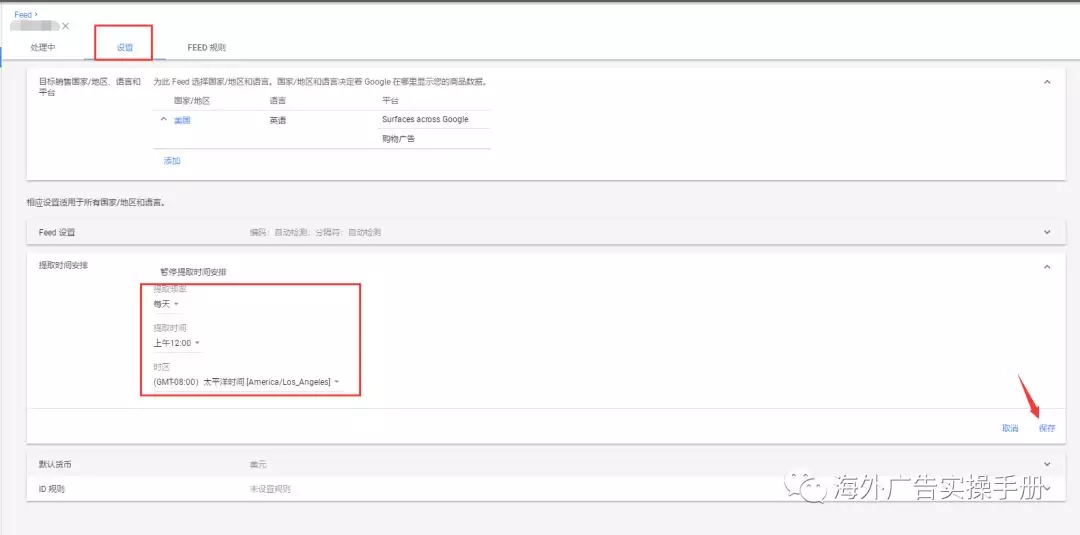Open the FEED 规则 tab
1080x535 pixels.
pyautogui.click(x=206, y=47)
